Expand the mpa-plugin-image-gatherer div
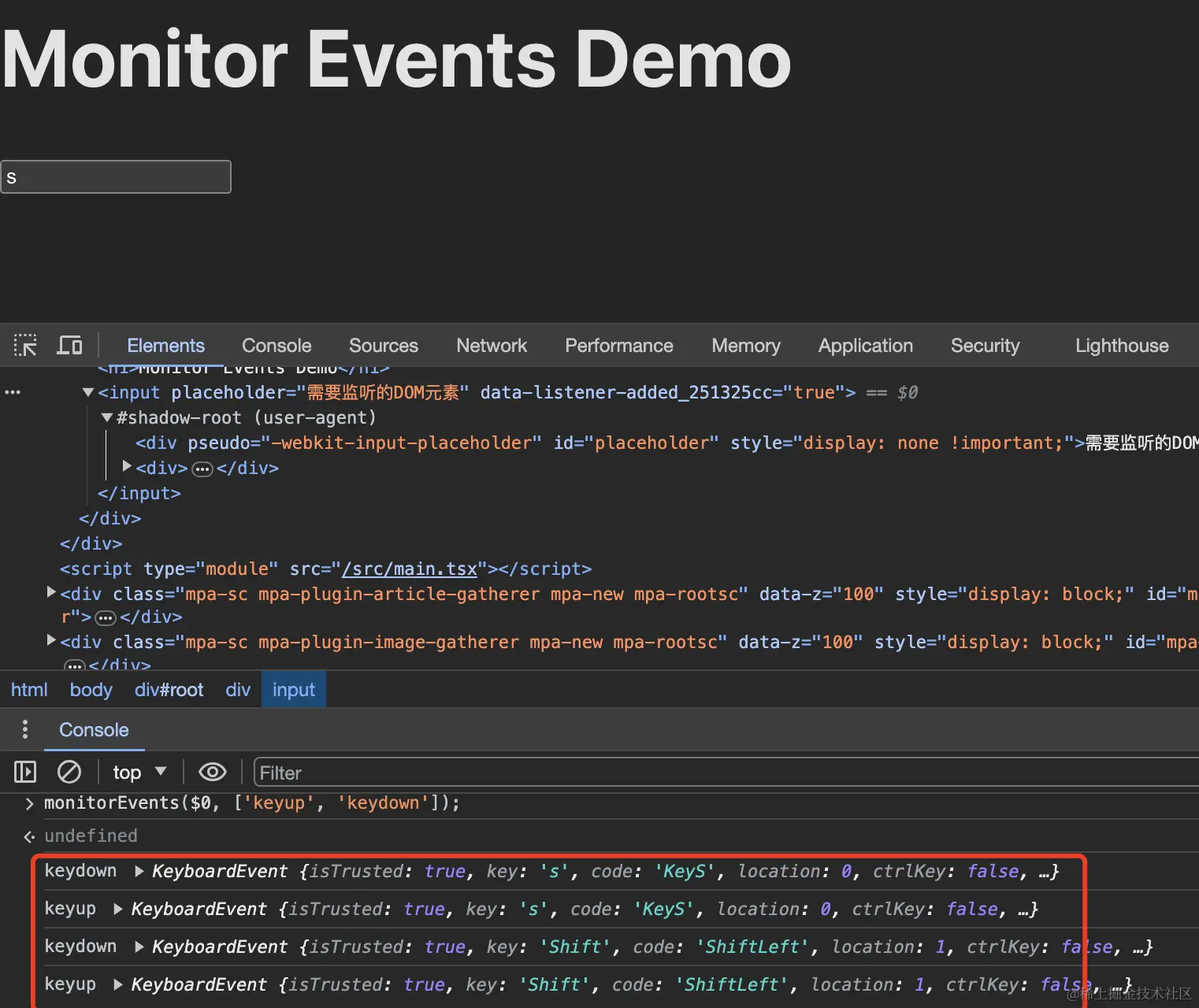This screenshot has height=1008, width=1199. [x=51, y=640]
